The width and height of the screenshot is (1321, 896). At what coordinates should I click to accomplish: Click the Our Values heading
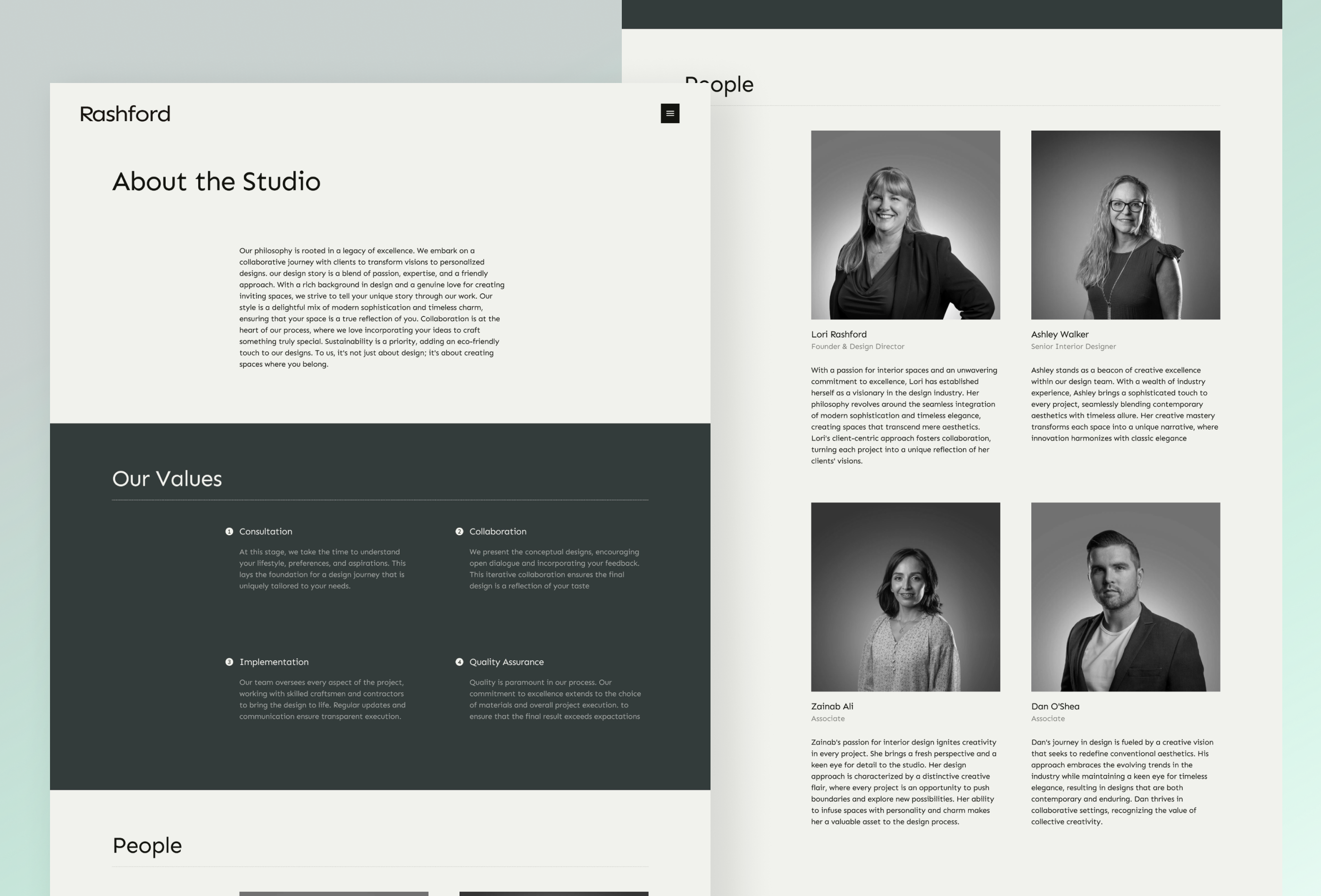click(167, 479)
